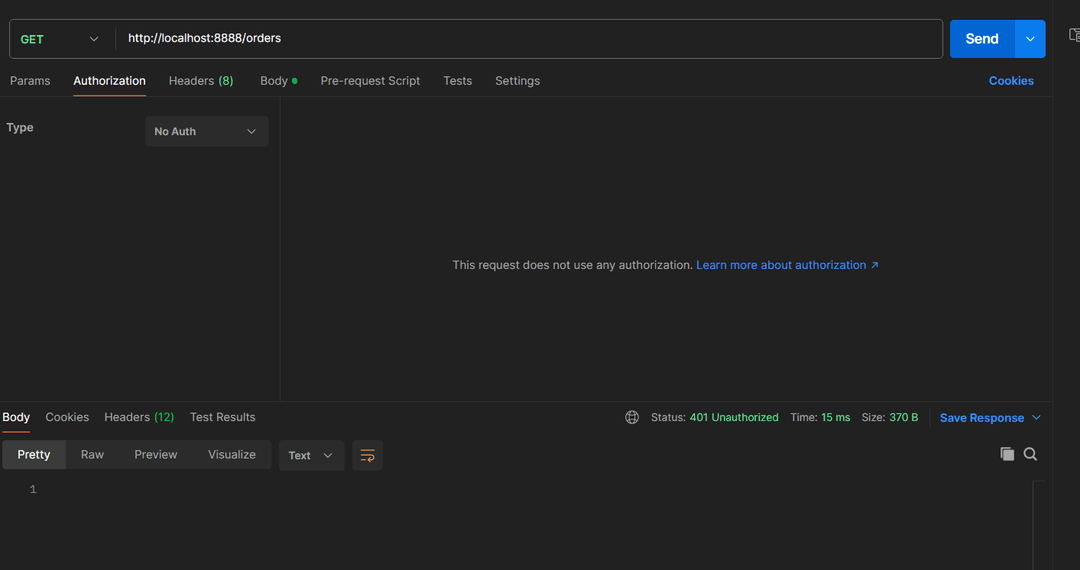Open the Pre-request Script tab
1080x570 pixels.
[x=370, y=81]
